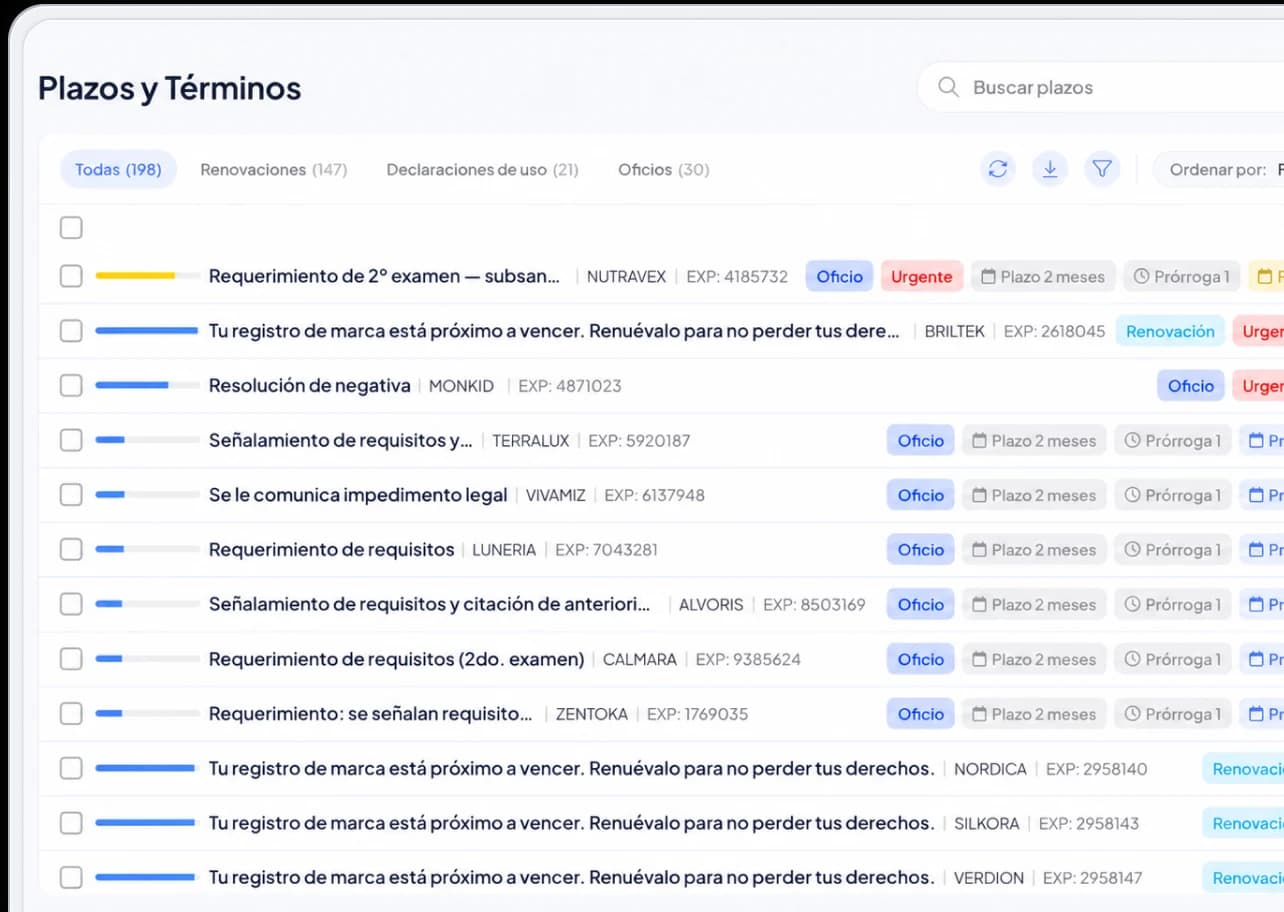Toggle the select-all checkbox above the list
Image resolution: width=1284 pixels, height=912 pixels.
[x=71, y=228]
